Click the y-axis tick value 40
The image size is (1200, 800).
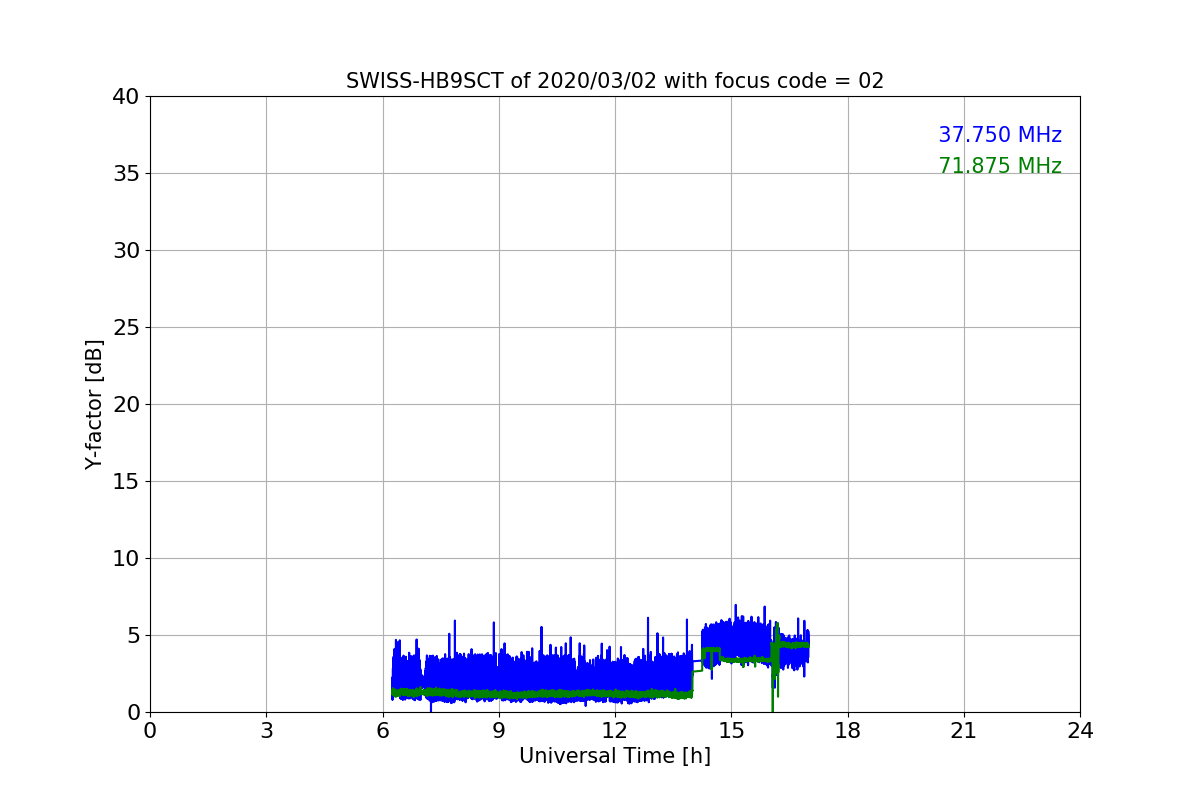pos(126,97)
